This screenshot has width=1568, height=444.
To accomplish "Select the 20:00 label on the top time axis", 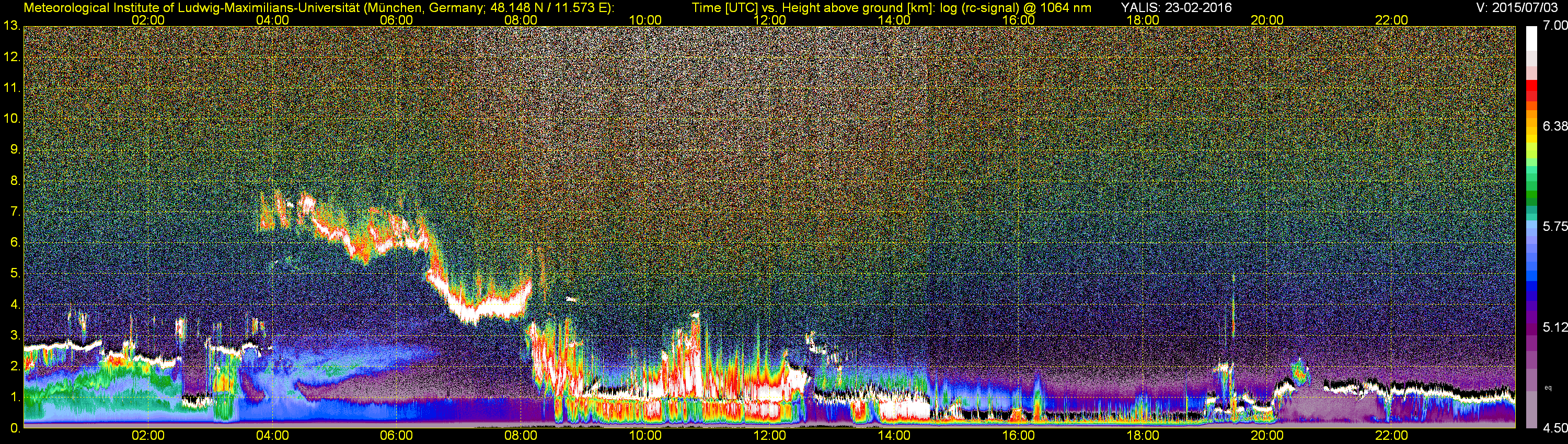I will pos(1267,20).
